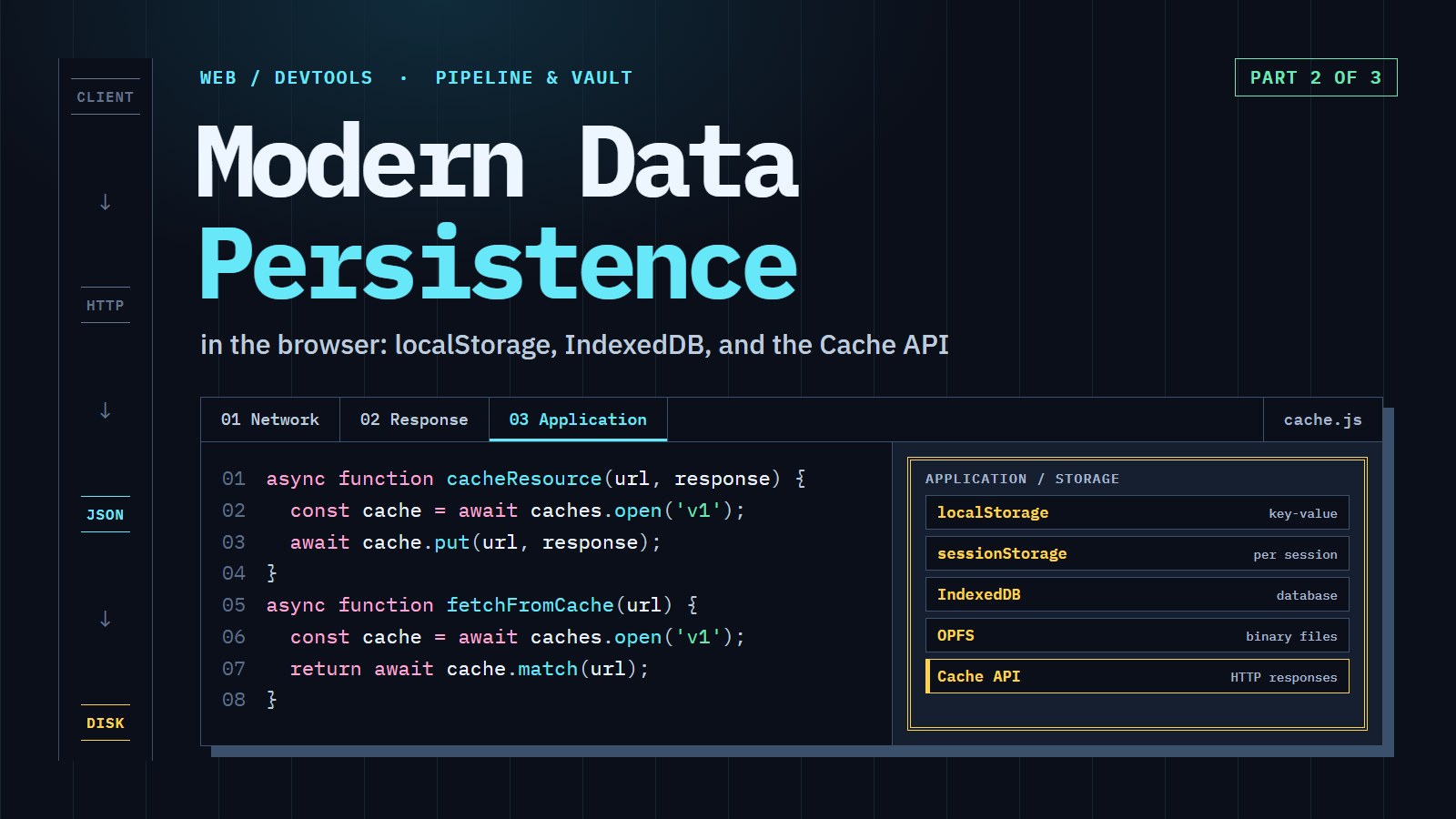Screen dimensions: 1456x819
Task: Select the localStorage storage row
Action: pos(1137,512)
